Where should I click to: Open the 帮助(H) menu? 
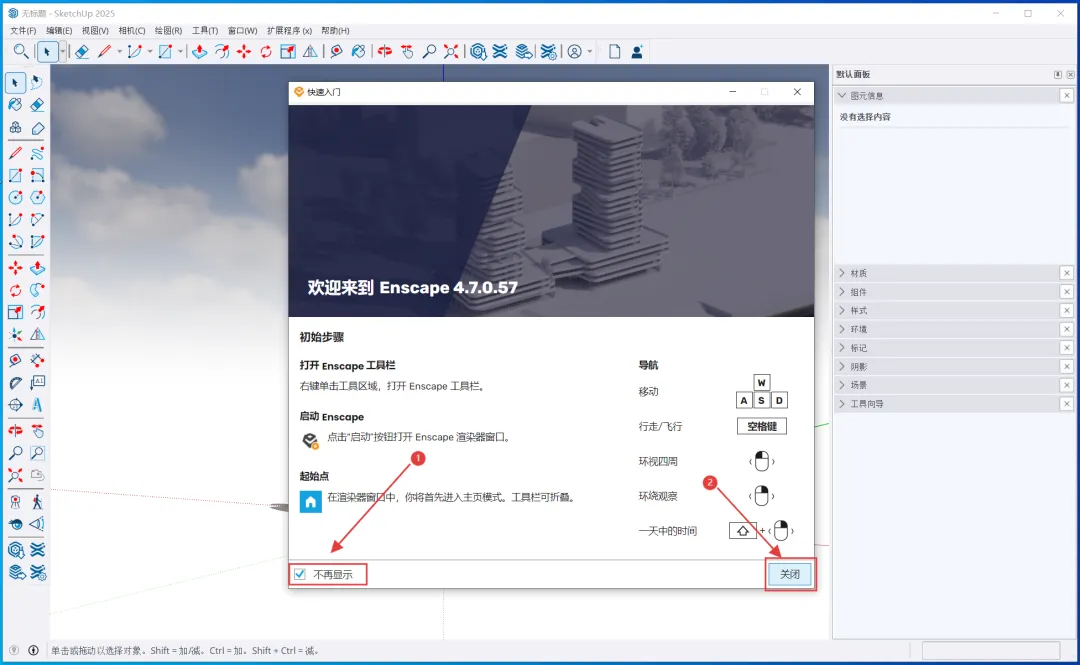(335, 30)
